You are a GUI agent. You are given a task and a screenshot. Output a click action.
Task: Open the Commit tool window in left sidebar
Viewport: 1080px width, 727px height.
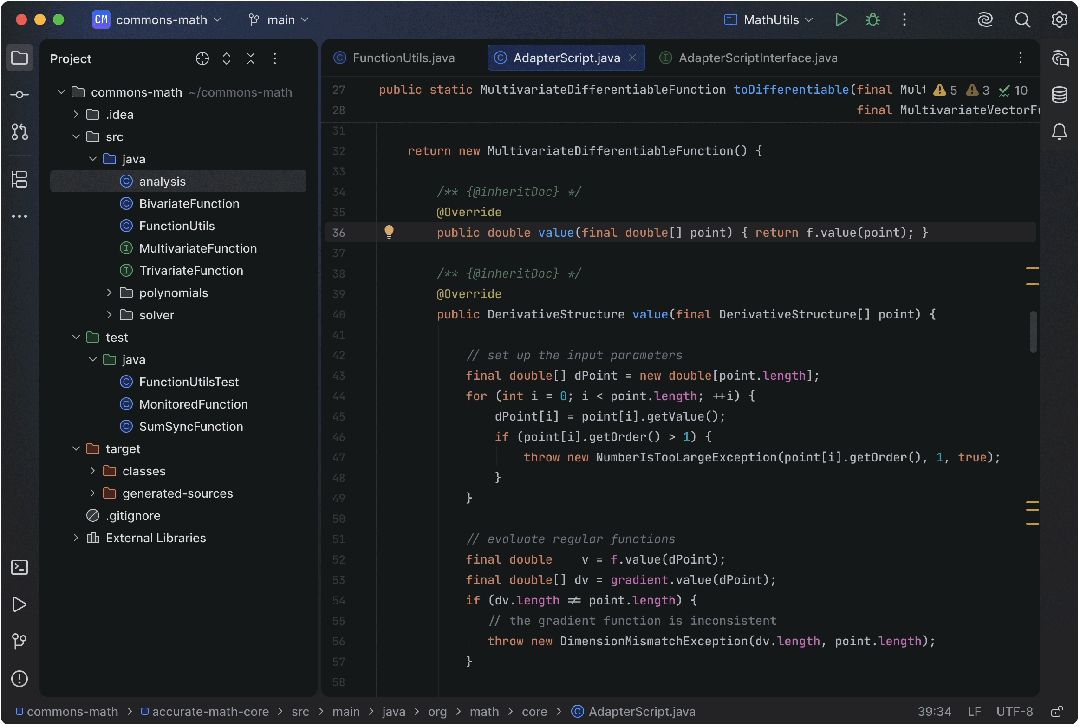tap(19, 94)
